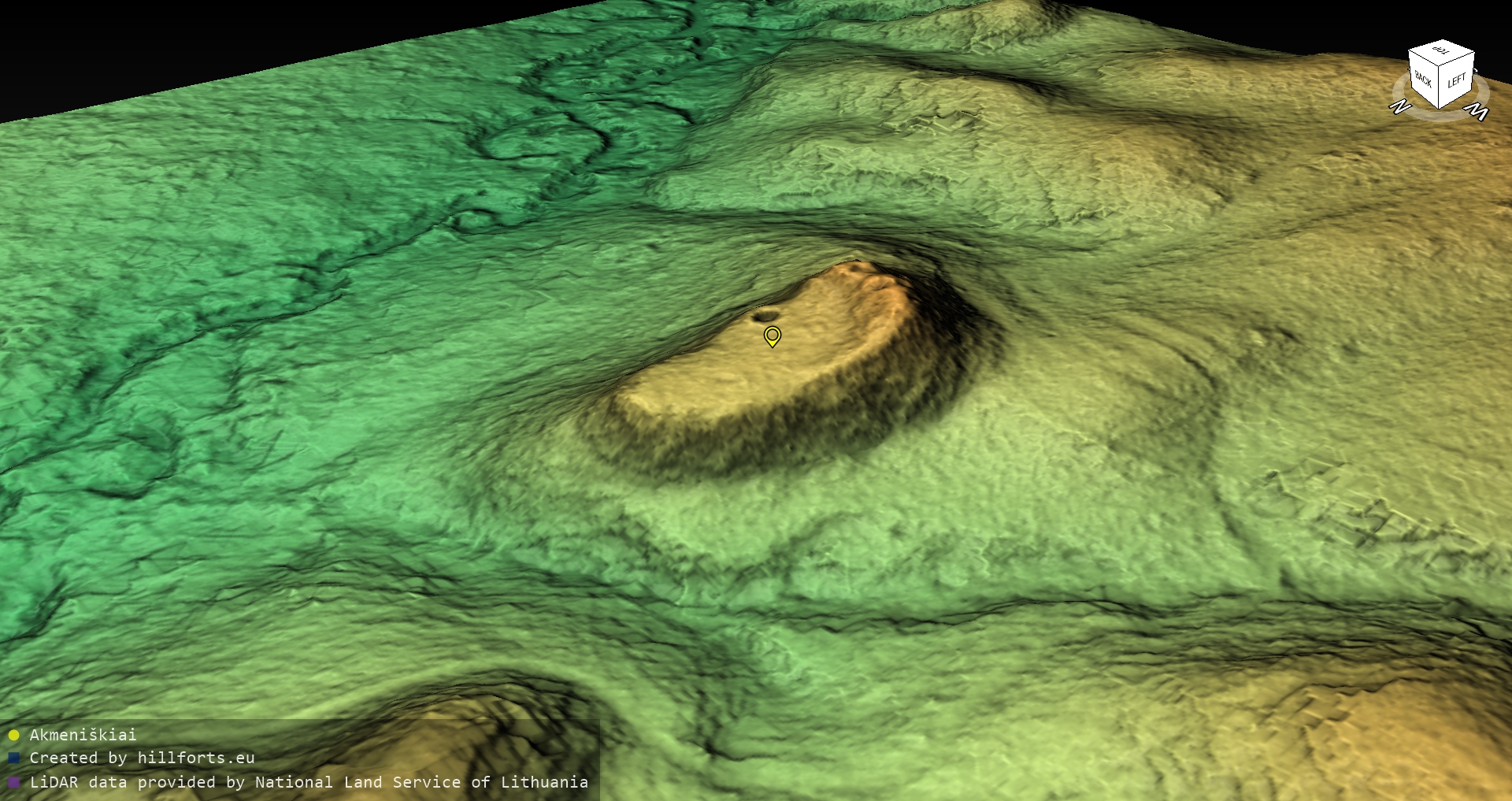Select the BACK face of the navigation cube
1512x801 pixels.
[x=1423, y=80]
